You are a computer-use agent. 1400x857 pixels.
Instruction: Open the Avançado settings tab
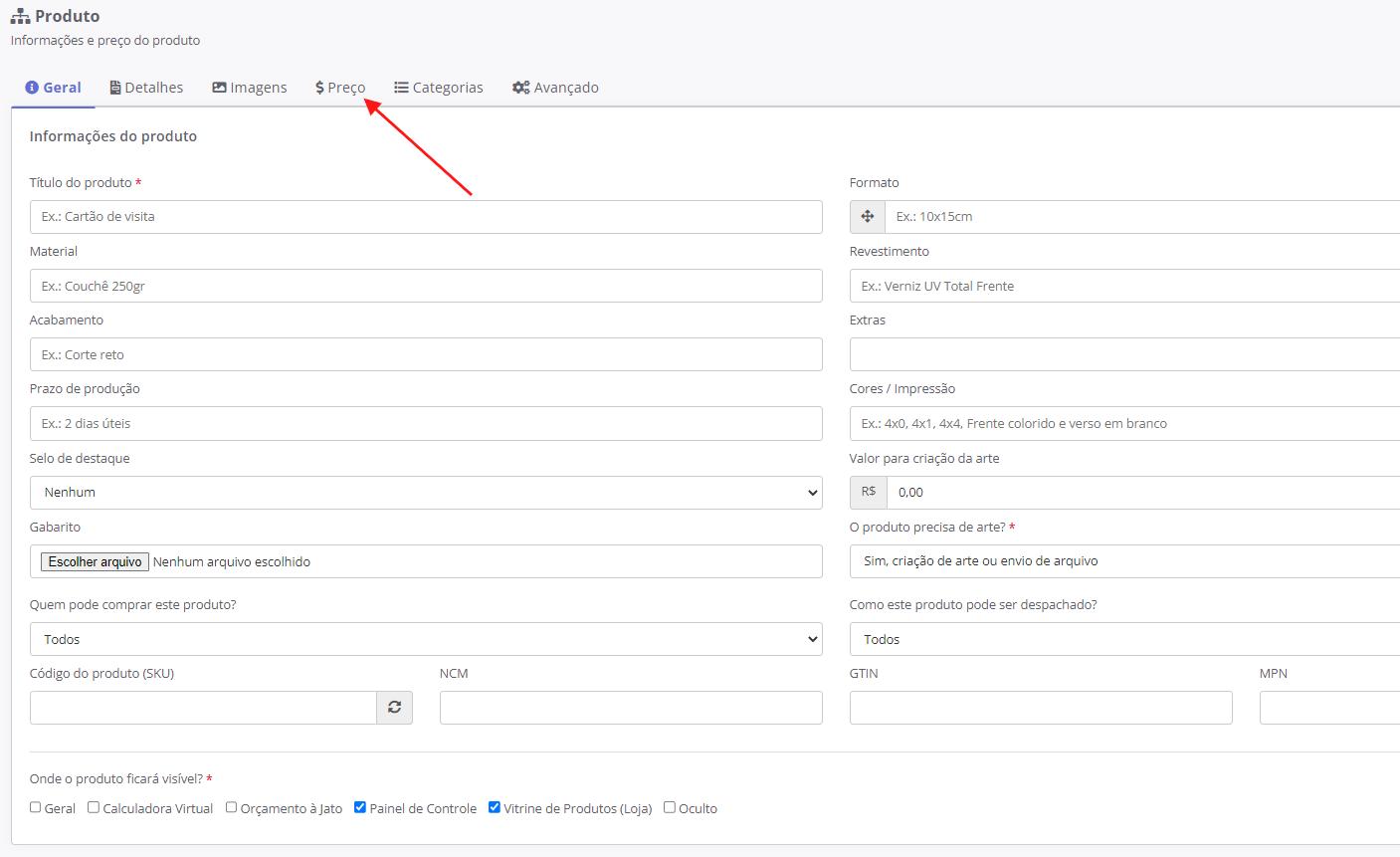pos(555,88)
